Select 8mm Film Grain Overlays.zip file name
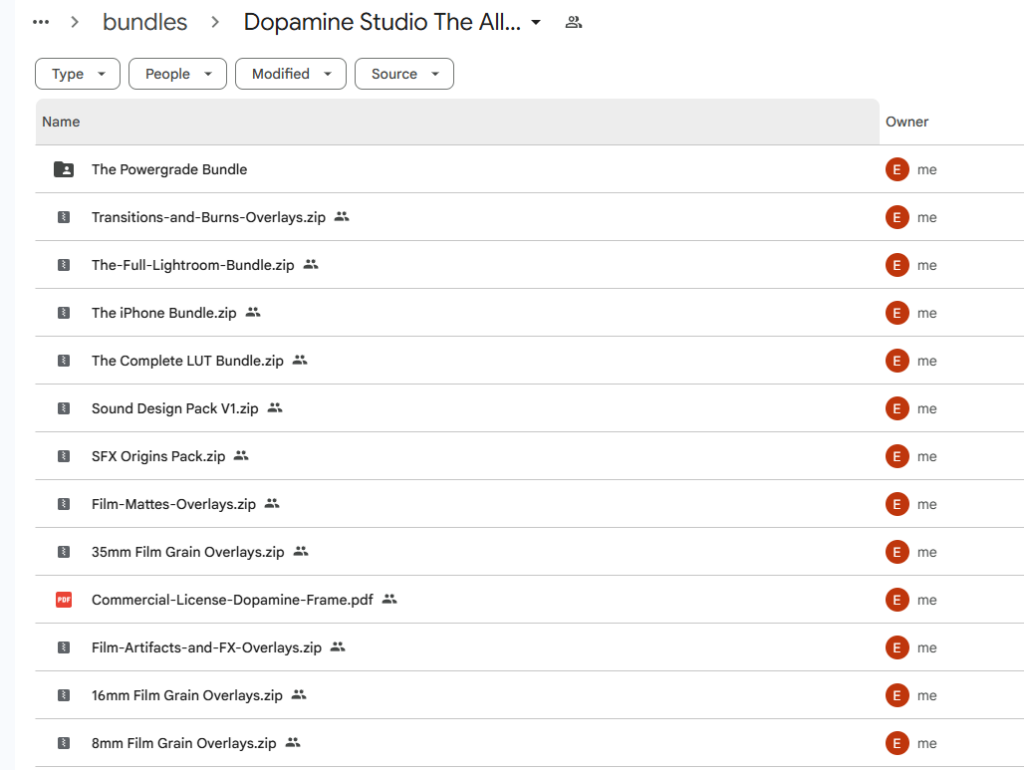Viewport: 1024px width, 770px height. click(184, 743)
